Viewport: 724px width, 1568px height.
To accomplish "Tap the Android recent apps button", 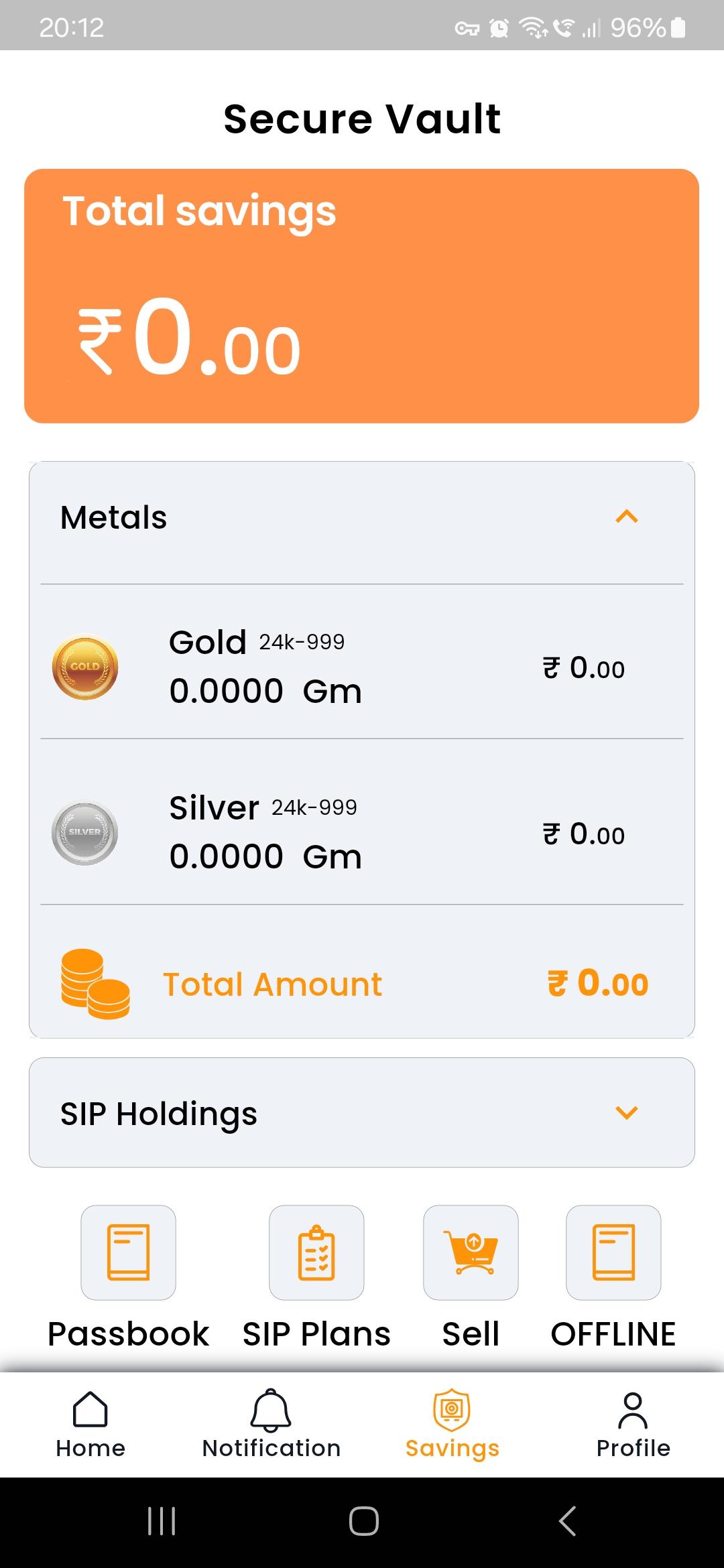I will click(x=162, y=1521).
